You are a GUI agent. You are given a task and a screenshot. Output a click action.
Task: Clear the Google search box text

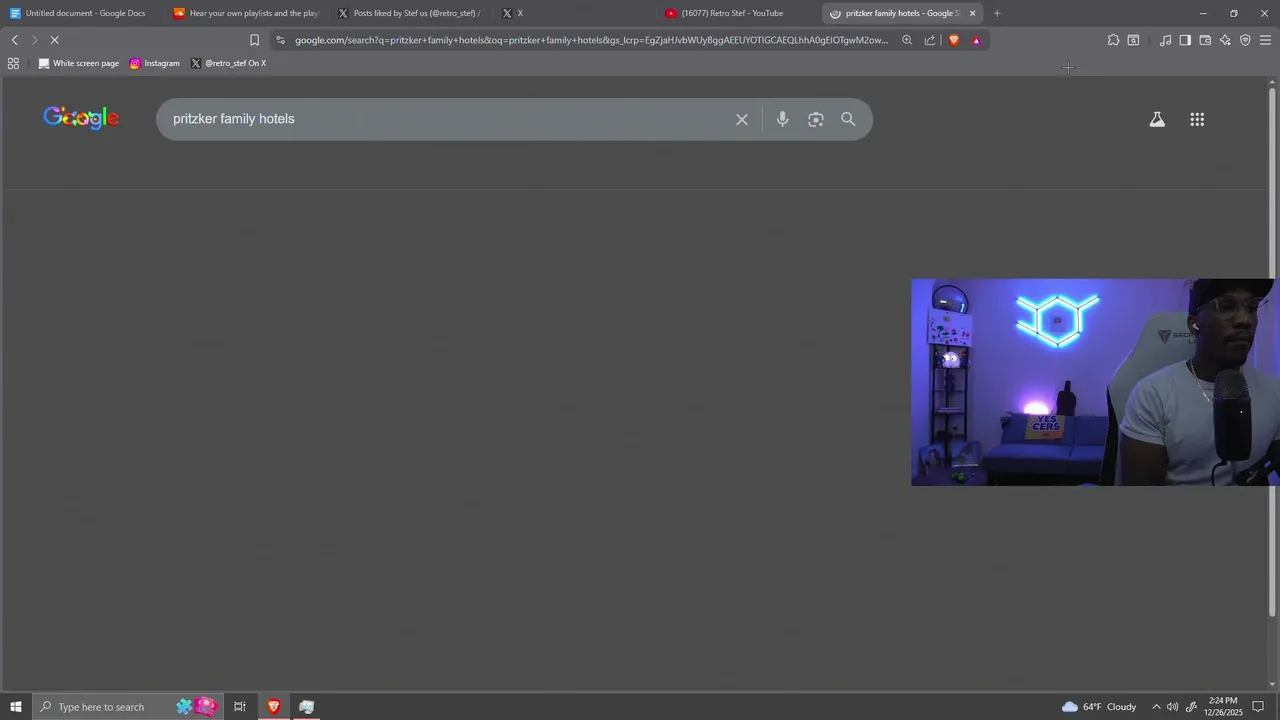[742, 119]
